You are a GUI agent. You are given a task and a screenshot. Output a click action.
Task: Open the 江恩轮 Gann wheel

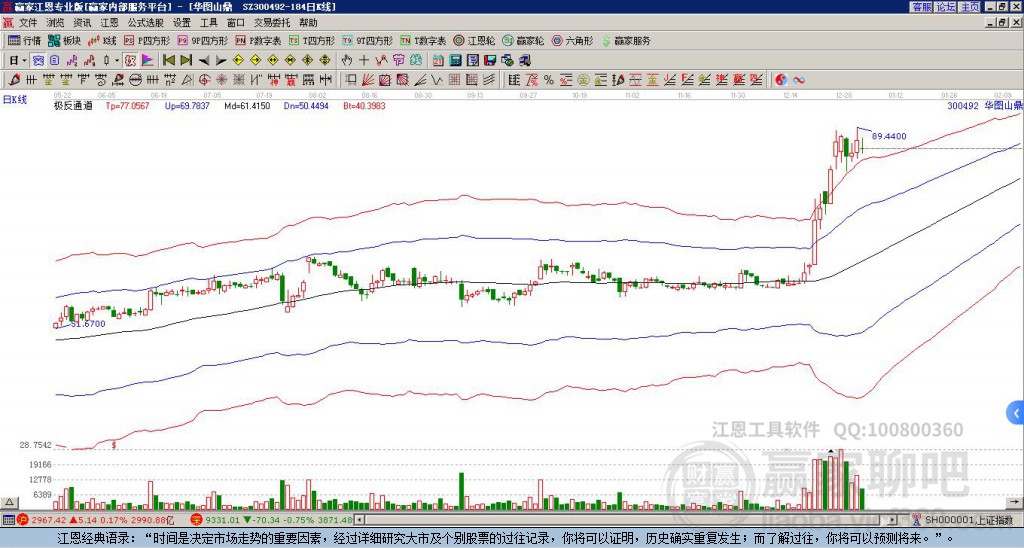[474, 40]
